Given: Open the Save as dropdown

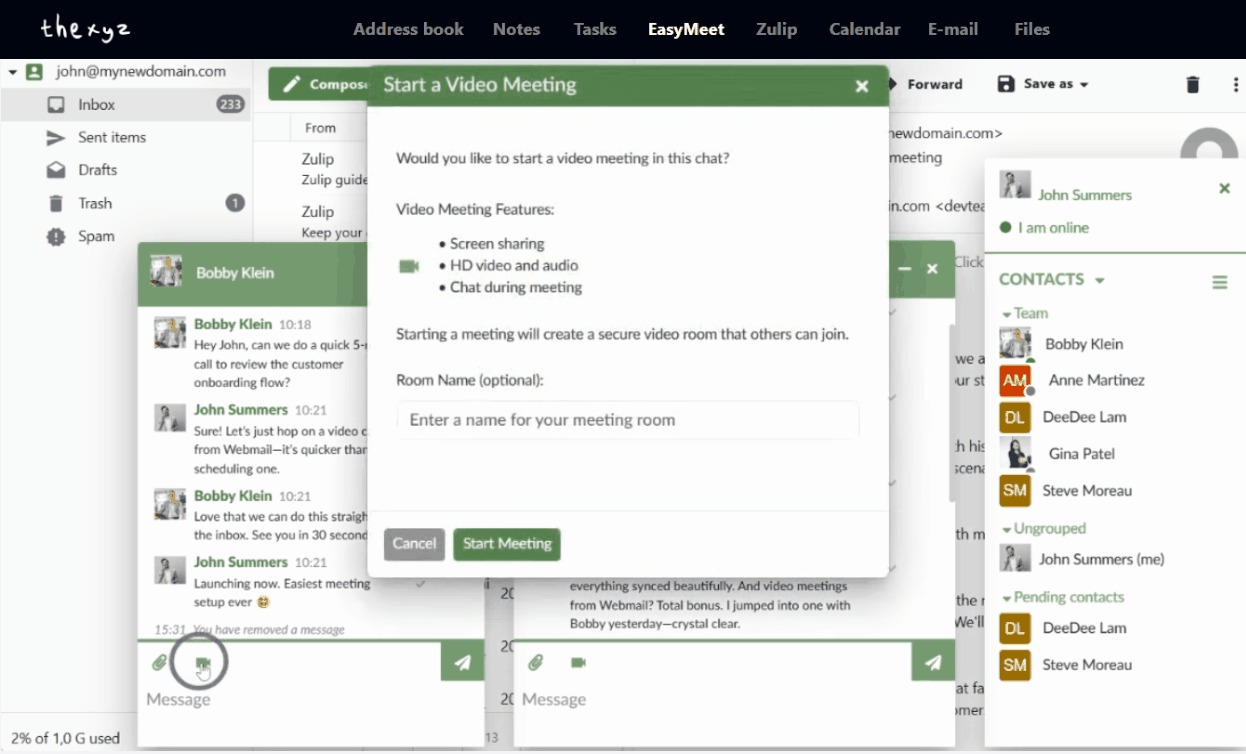Looking at the screenshot, I should click(1043, 84).
